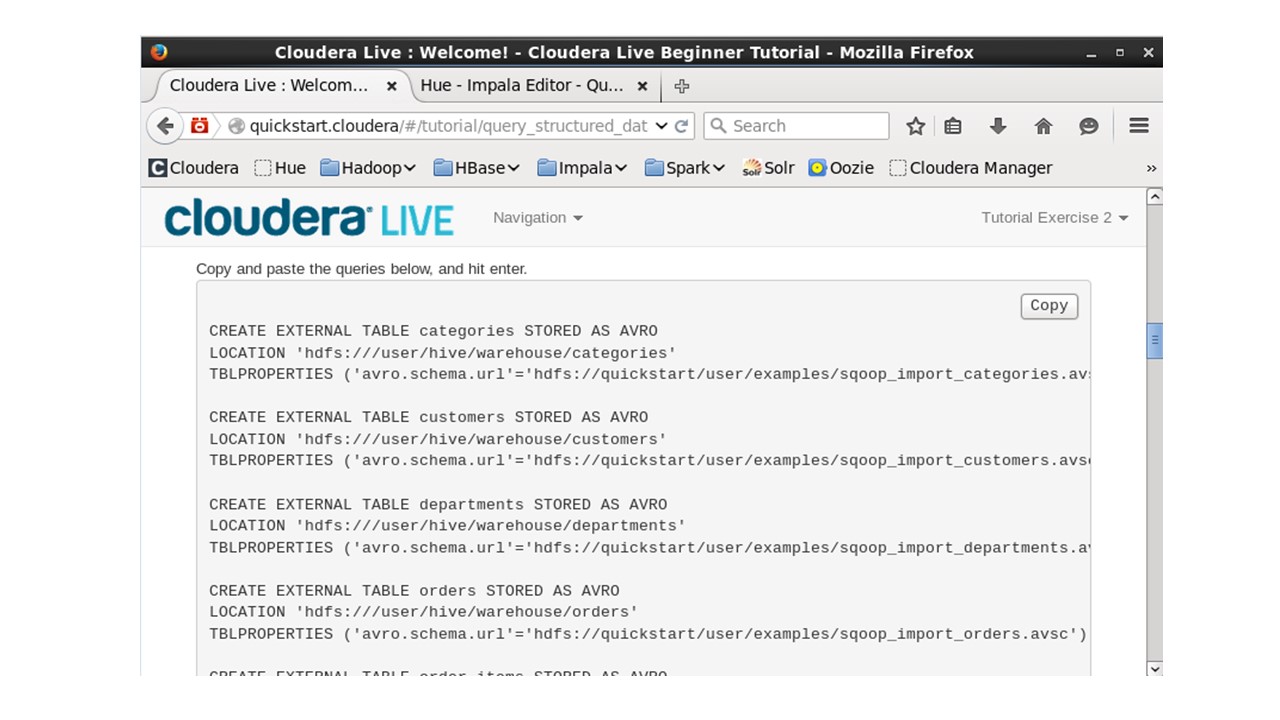Click LOCATION 'hdfs:///user/hive/warehouse/customers' line

tap(438, 439)
